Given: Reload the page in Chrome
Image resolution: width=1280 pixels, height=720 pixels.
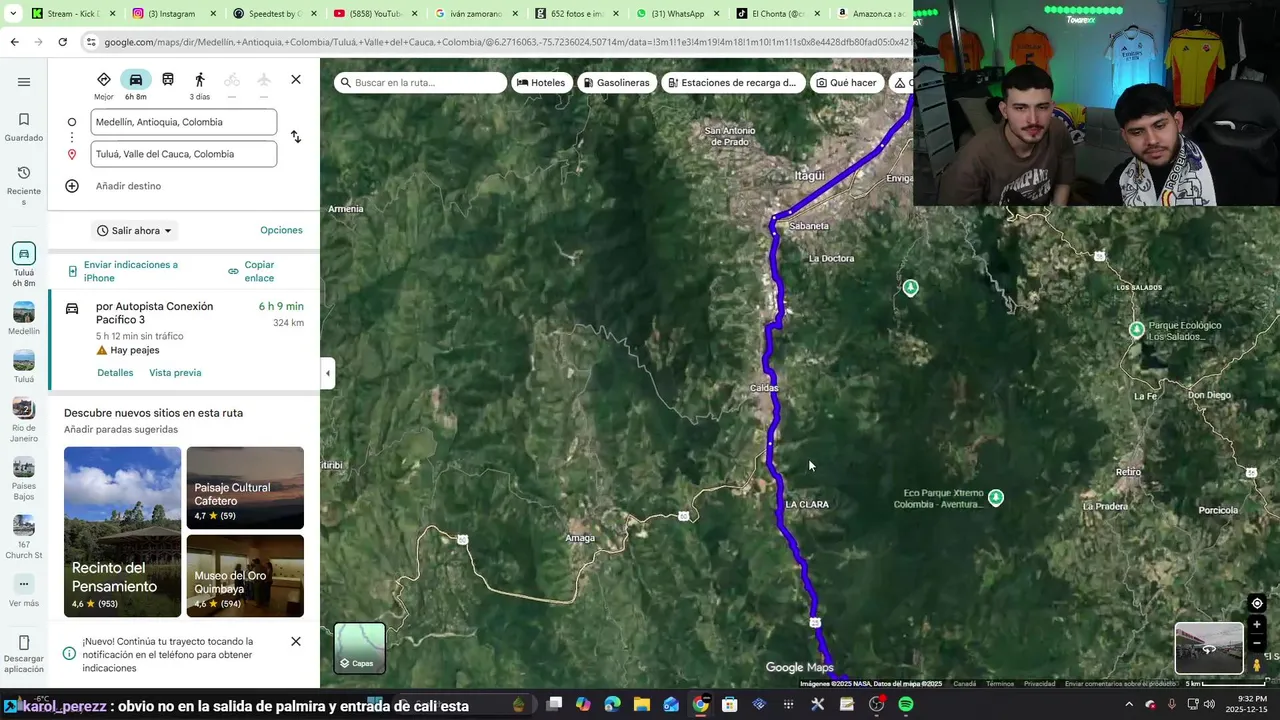Looking at the screenshot, I should 62,42.
